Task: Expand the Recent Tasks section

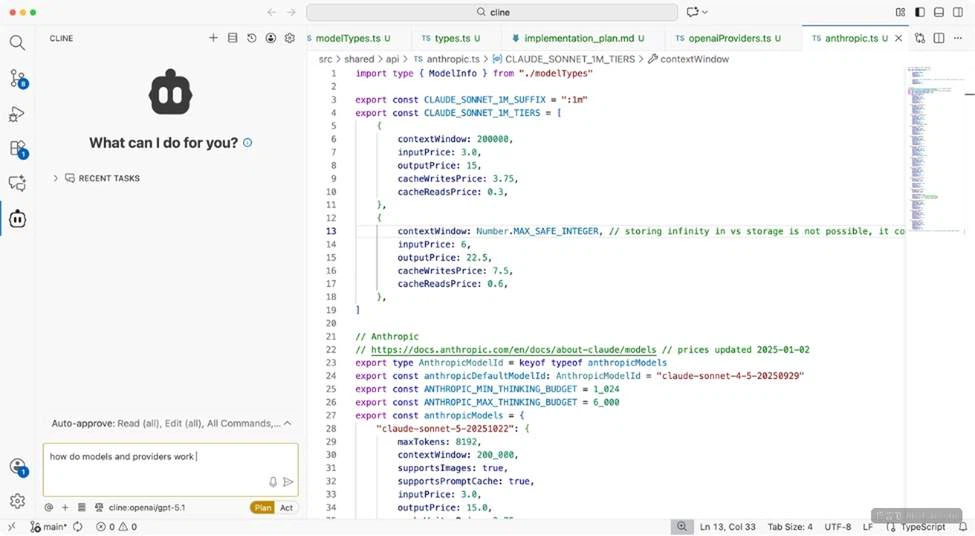Action: click(x=96, y=178)
